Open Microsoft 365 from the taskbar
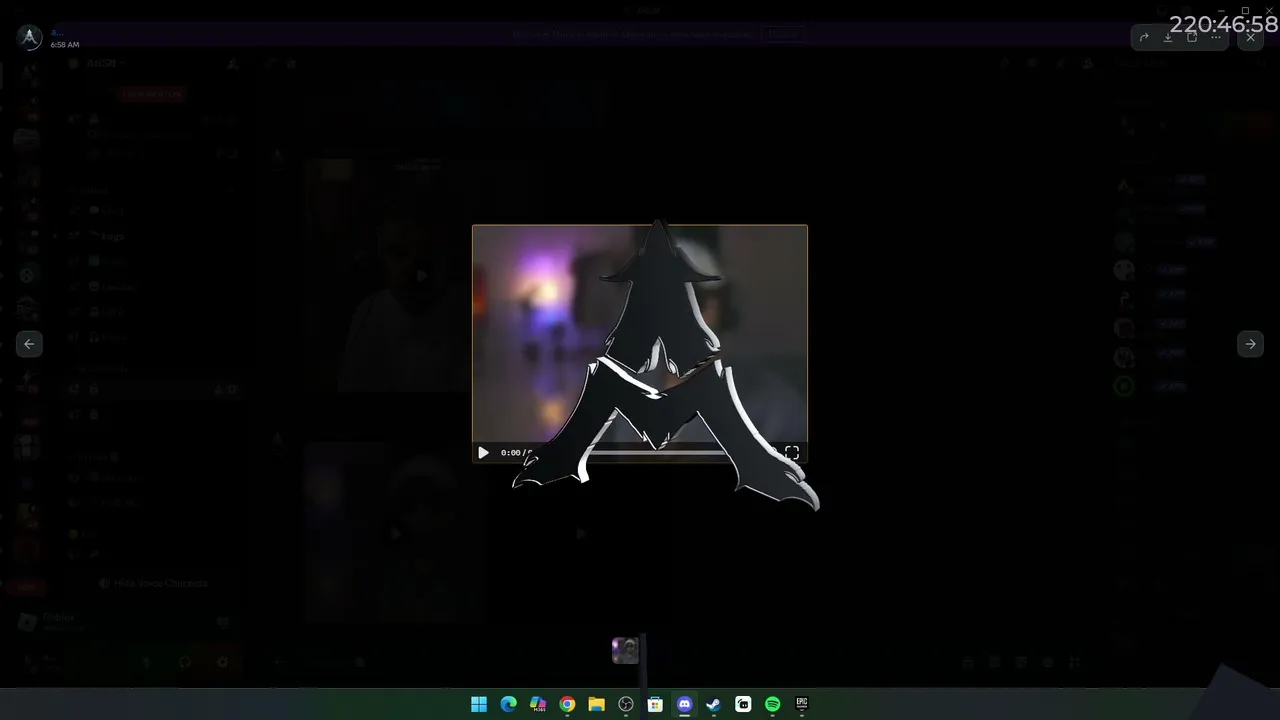 pyautogui.click(x=538, y=704)
